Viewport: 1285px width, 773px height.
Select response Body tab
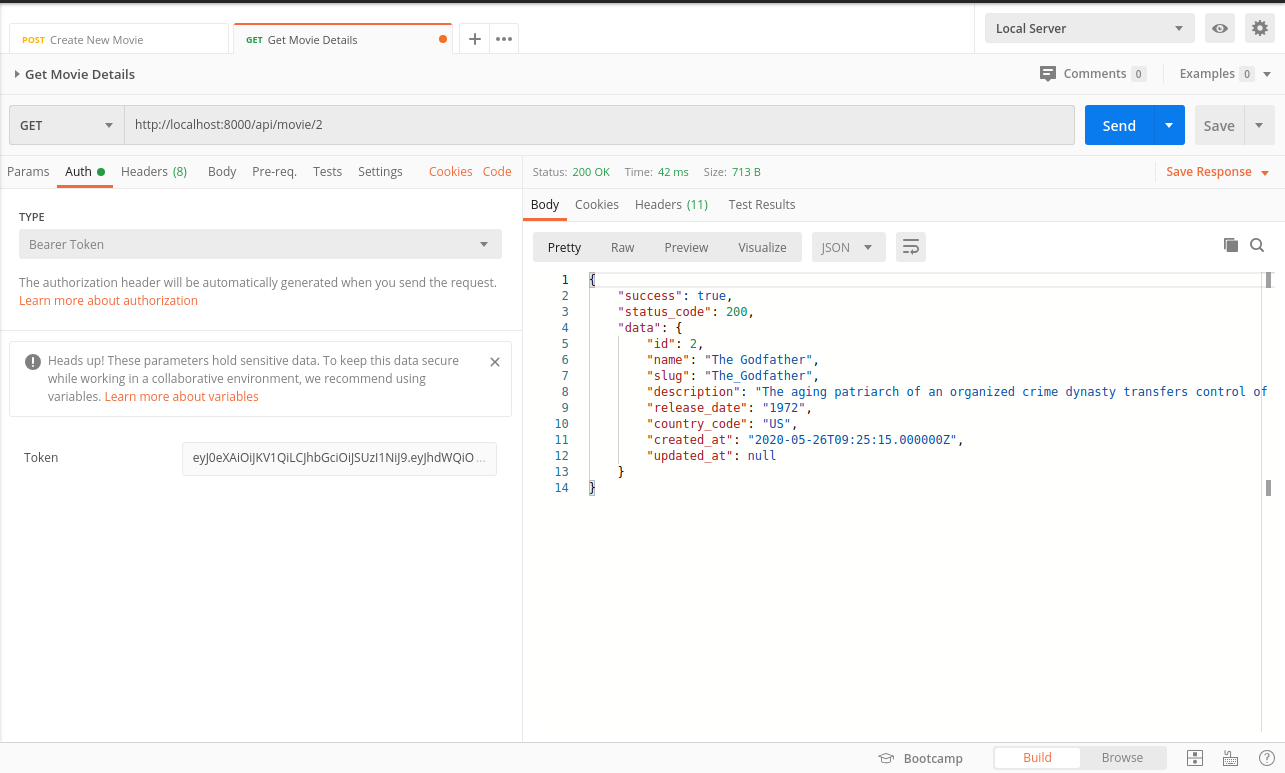(545, 204)
